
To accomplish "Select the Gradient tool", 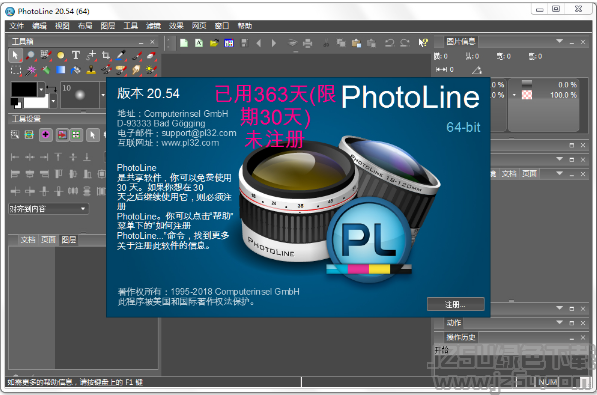I will pos(61,70).
